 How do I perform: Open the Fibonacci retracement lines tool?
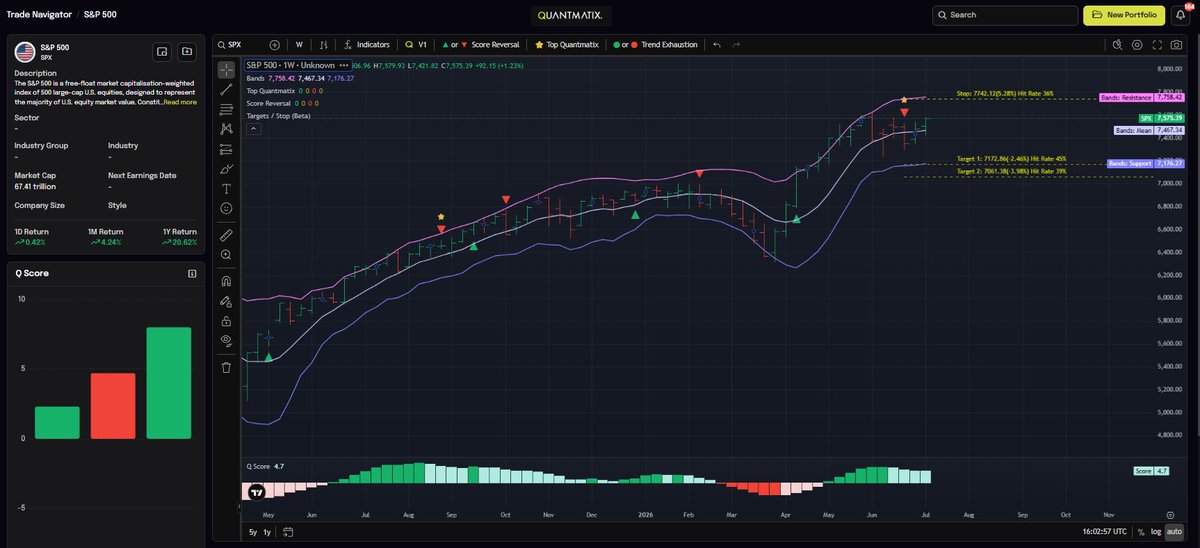click(226, 109)
